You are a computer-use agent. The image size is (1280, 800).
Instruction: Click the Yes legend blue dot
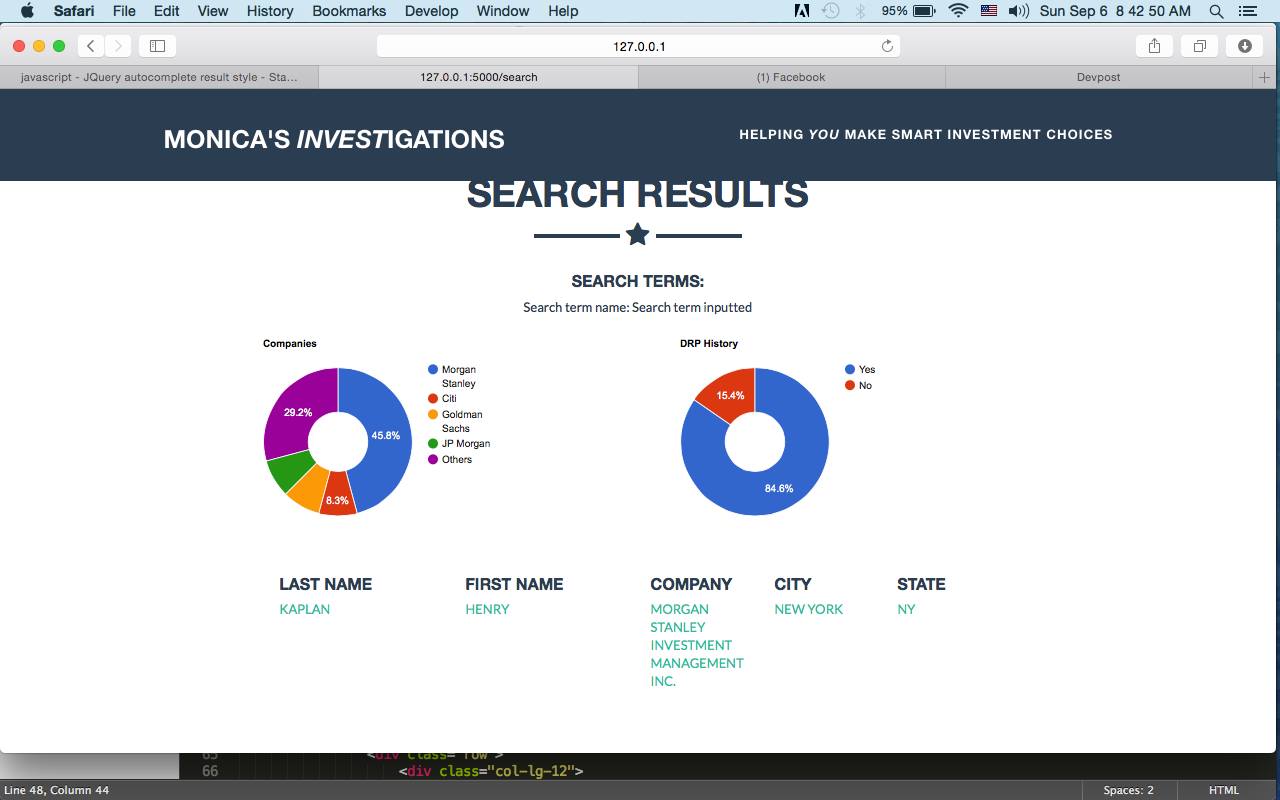tap(850, 369)
